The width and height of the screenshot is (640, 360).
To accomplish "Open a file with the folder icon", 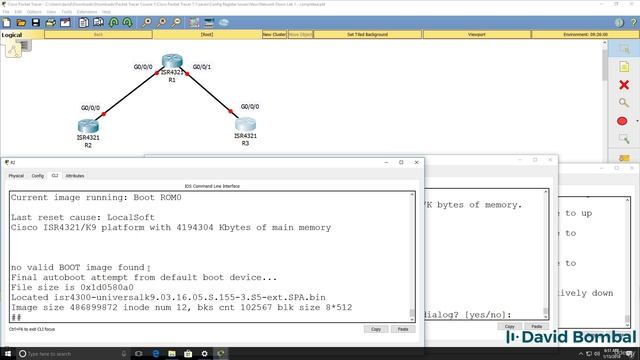I will point(21,23).
